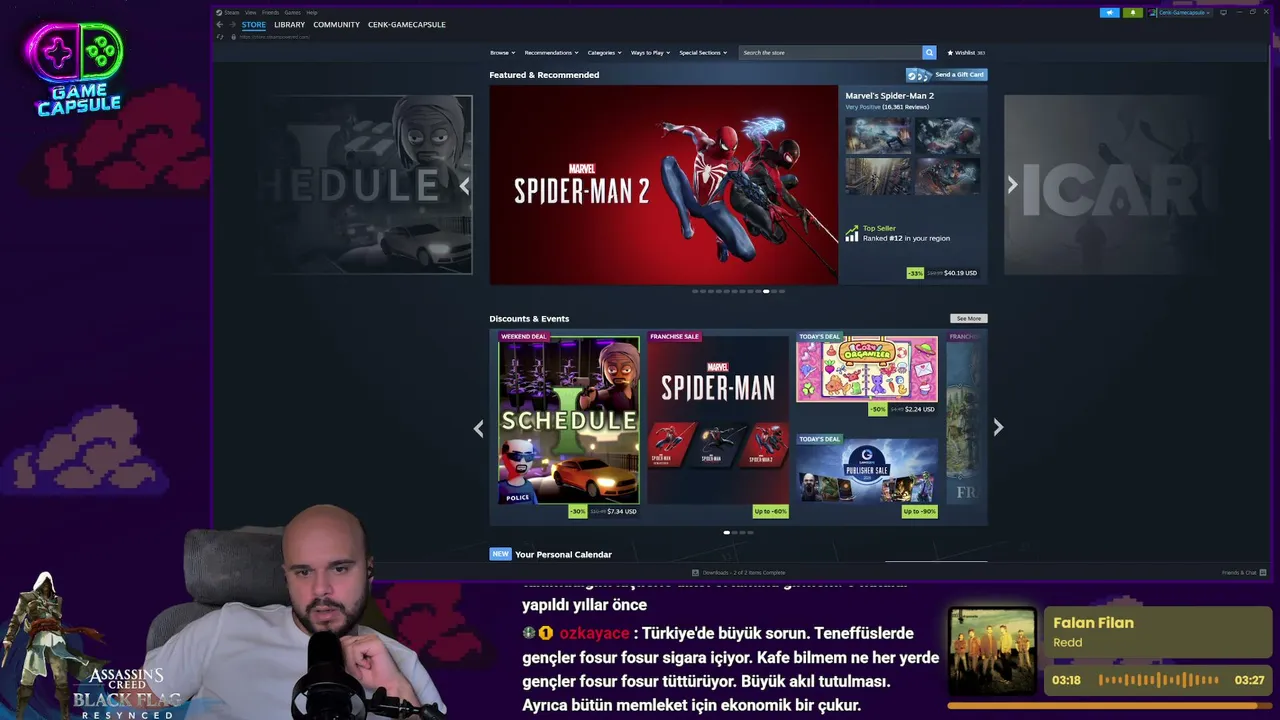Expand the Ways to Play dropdown

tap(650, 53)
